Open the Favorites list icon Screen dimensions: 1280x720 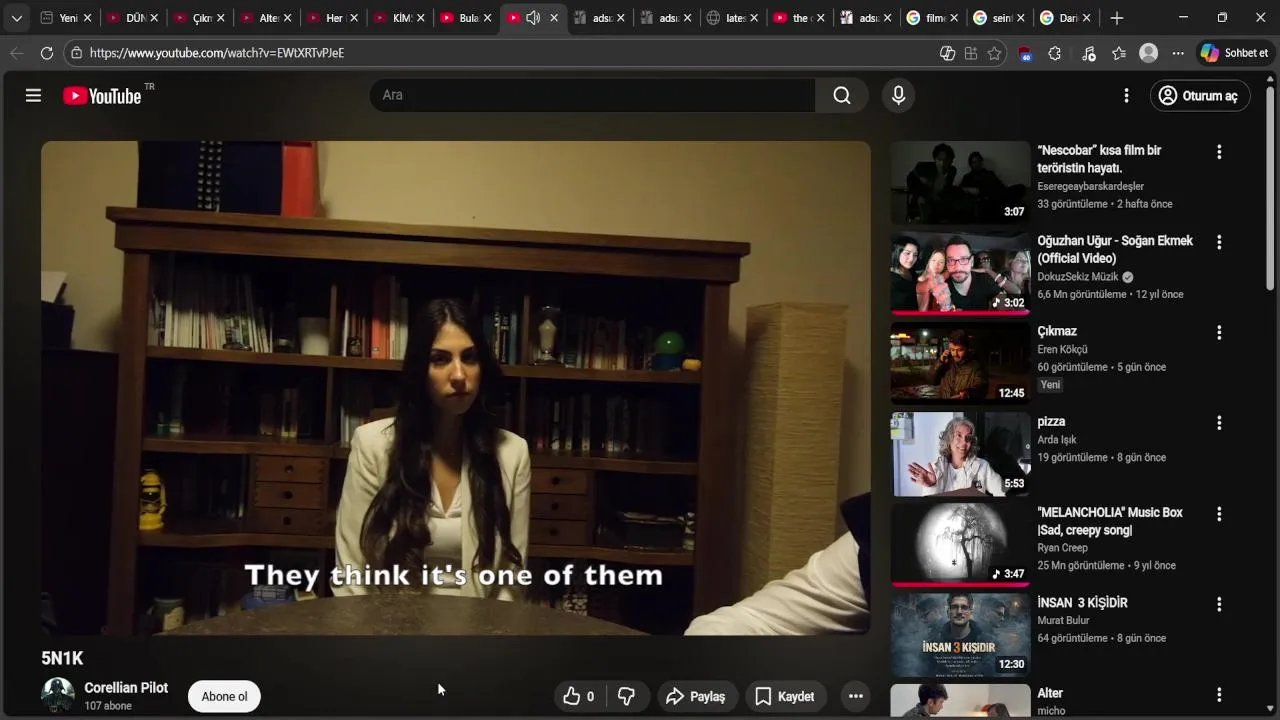[1119, 53]
